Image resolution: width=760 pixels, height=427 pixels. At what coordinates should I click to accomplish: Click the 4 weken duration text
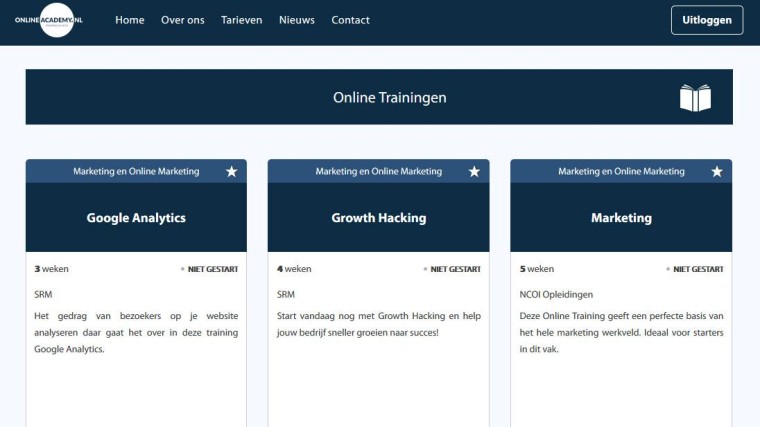coord(294,269)
